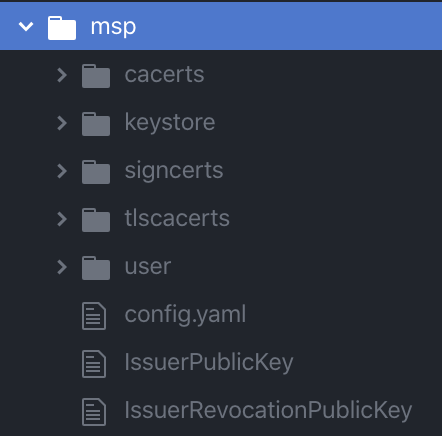The width and height of the screenshot is (442, 436).
Task: Click the keystore folder icon
Action: pos(96,124)
